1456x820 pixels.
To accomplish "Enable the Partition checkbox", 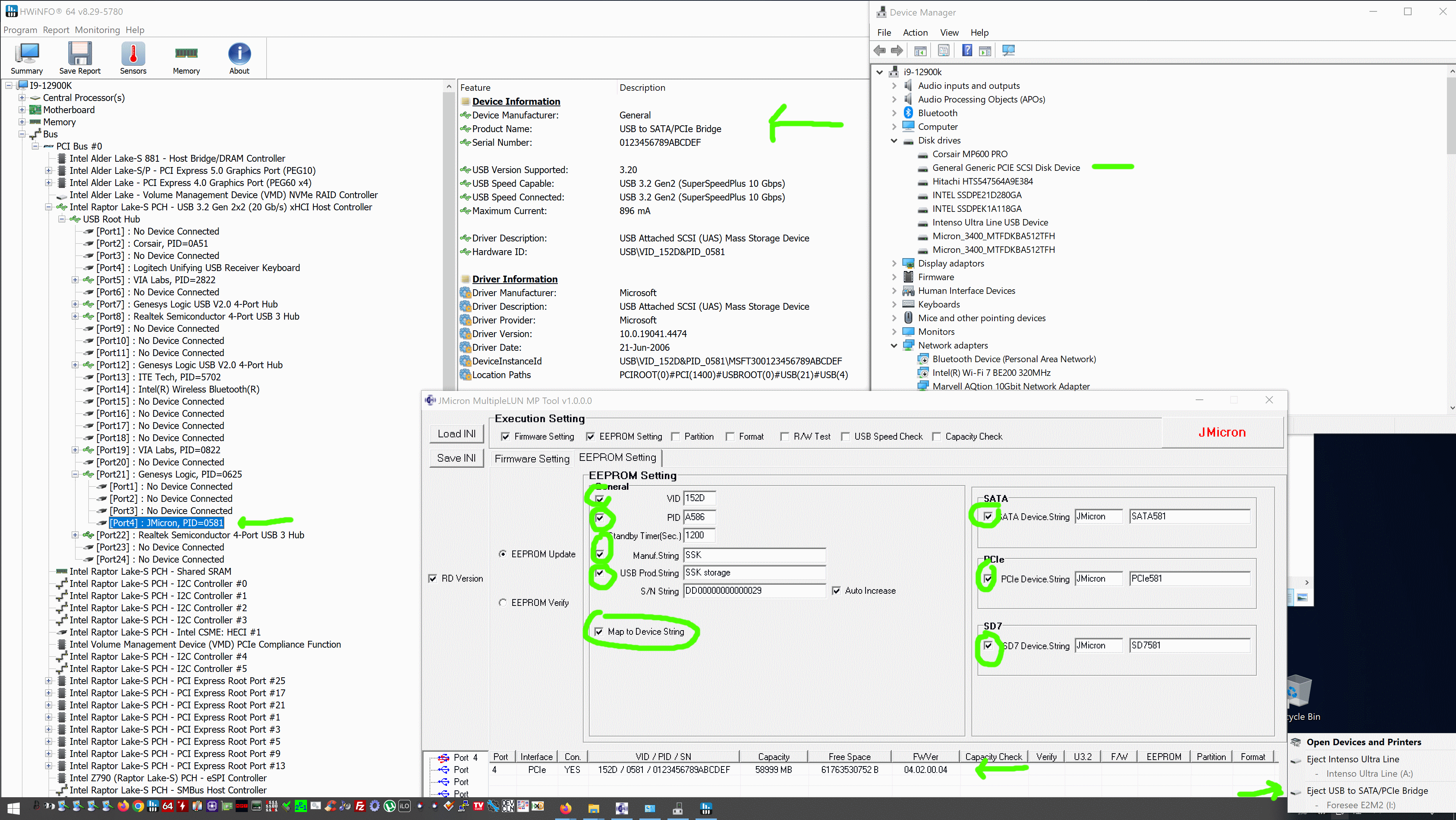I will [x=675, y=437].
